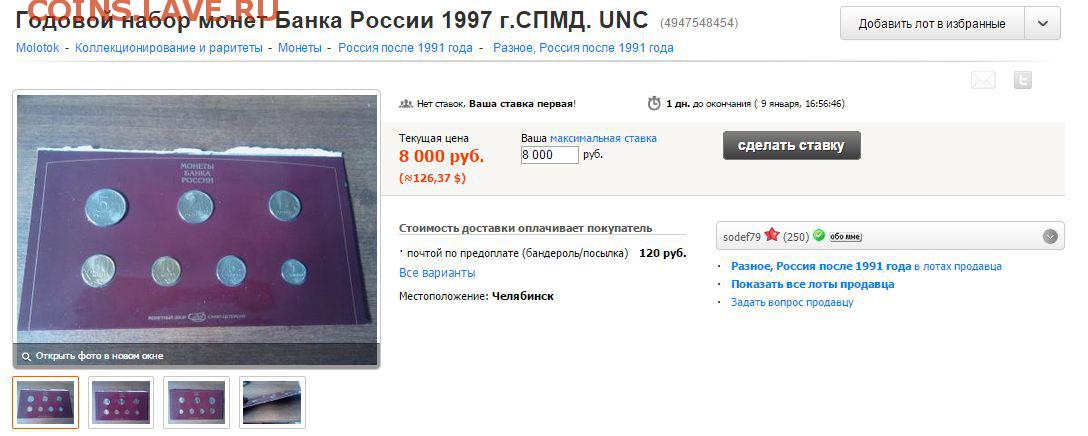The height and width of the screenshot is (436, 1088).
Task: Click the clock icon near time remaining
Action: (654, 103)
